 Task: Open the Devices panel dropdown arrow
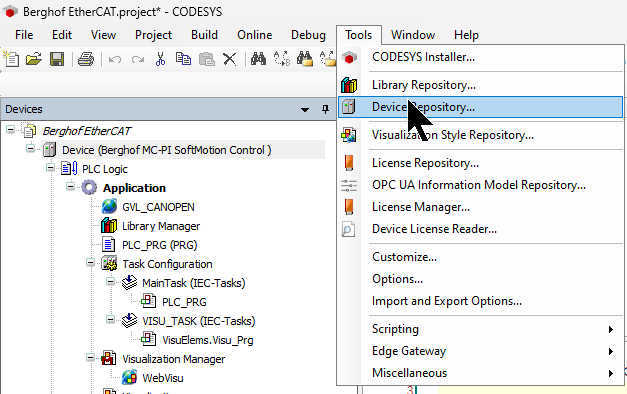[x=305, y=110]
